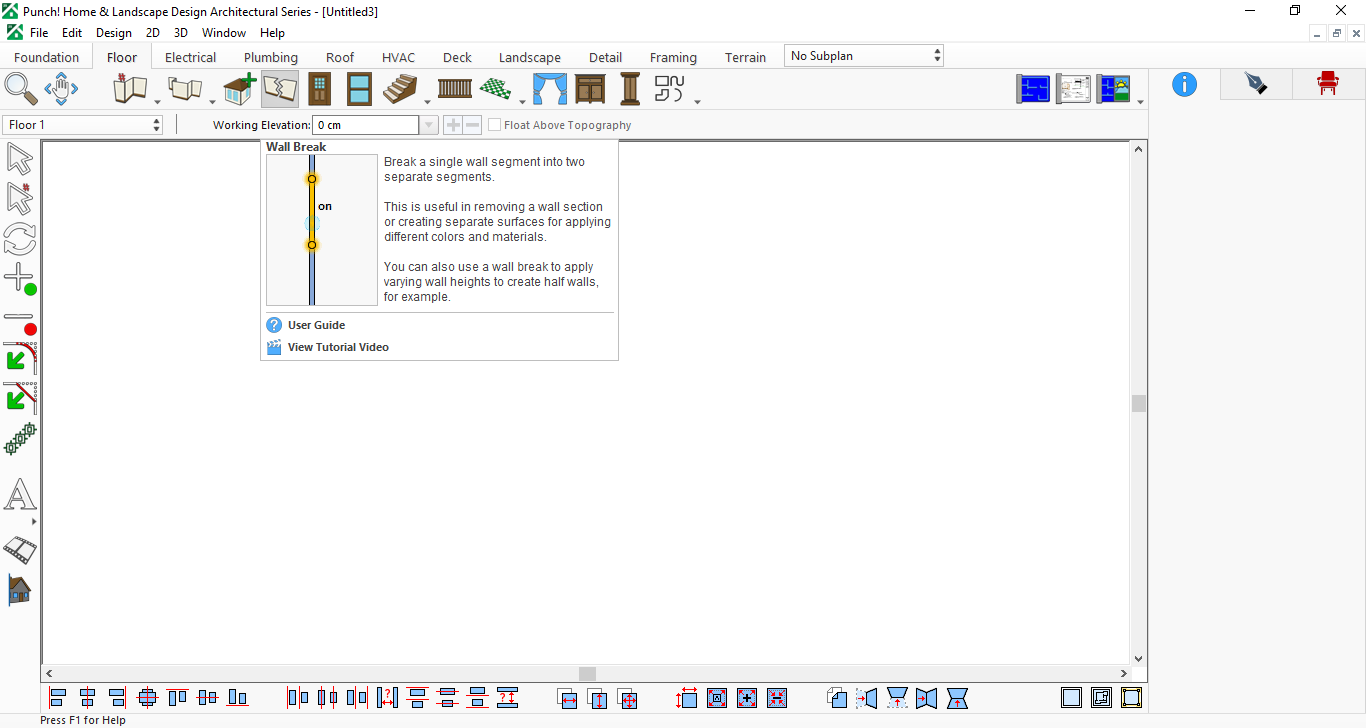The height and width of the screenshot is (728, 1366).
Task: Open the red chair furniture panel
Action: click(1328, 84)
